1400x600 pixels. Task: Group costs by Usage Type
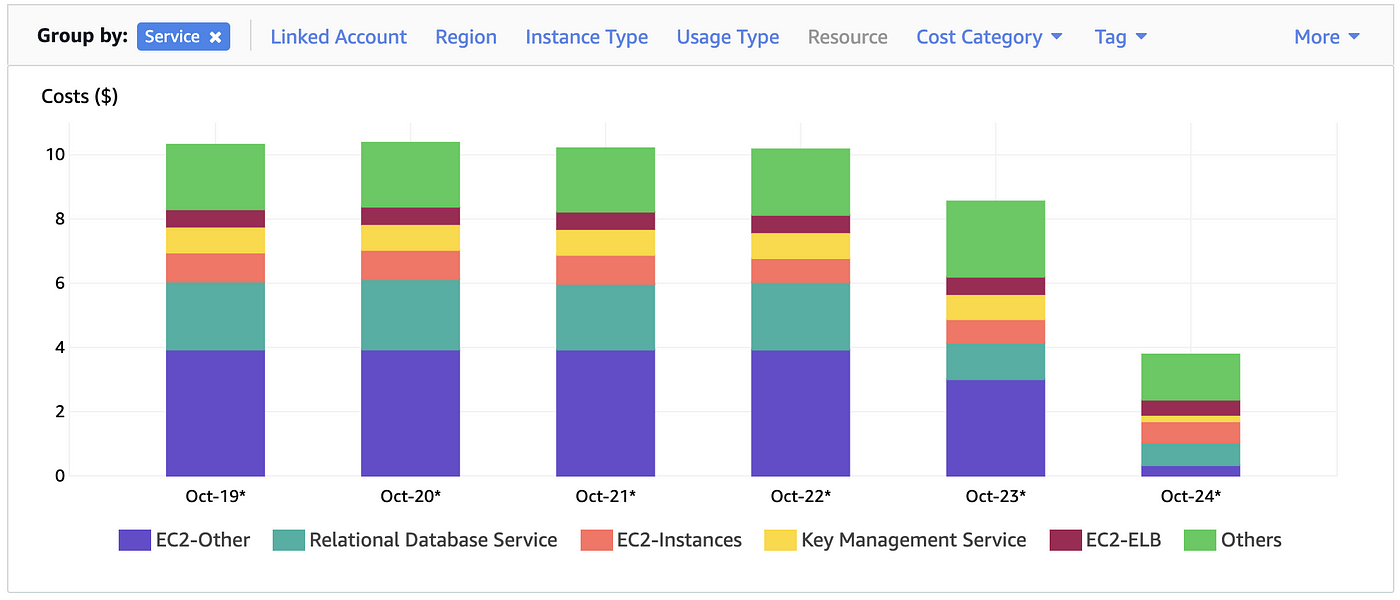(x=728, y=37)
